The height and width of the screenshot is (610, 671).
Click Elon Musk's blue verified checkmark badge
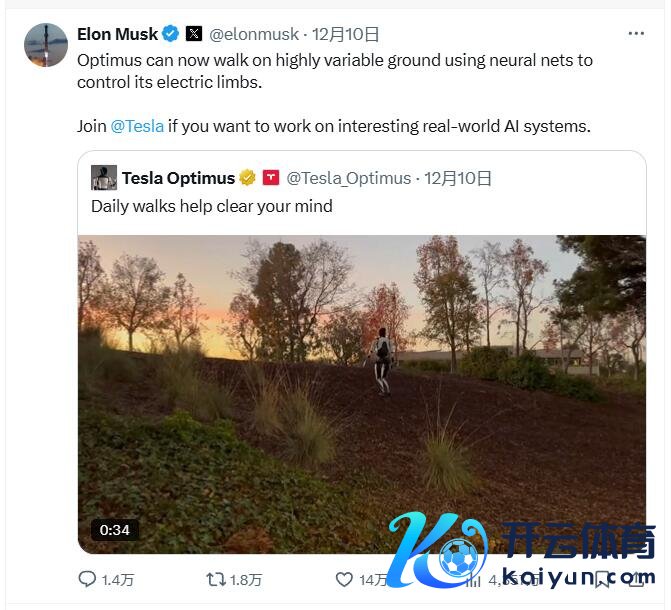[x=171, y=34]
